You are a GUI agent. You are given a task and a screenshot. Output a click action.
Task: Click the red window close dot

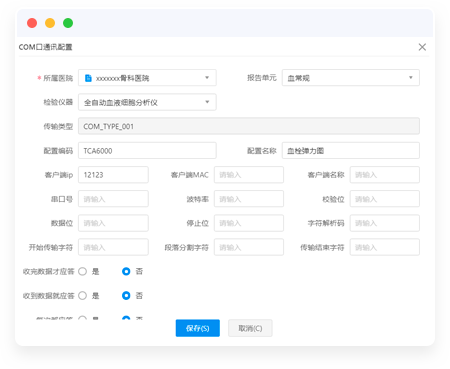tap(32, 23)
